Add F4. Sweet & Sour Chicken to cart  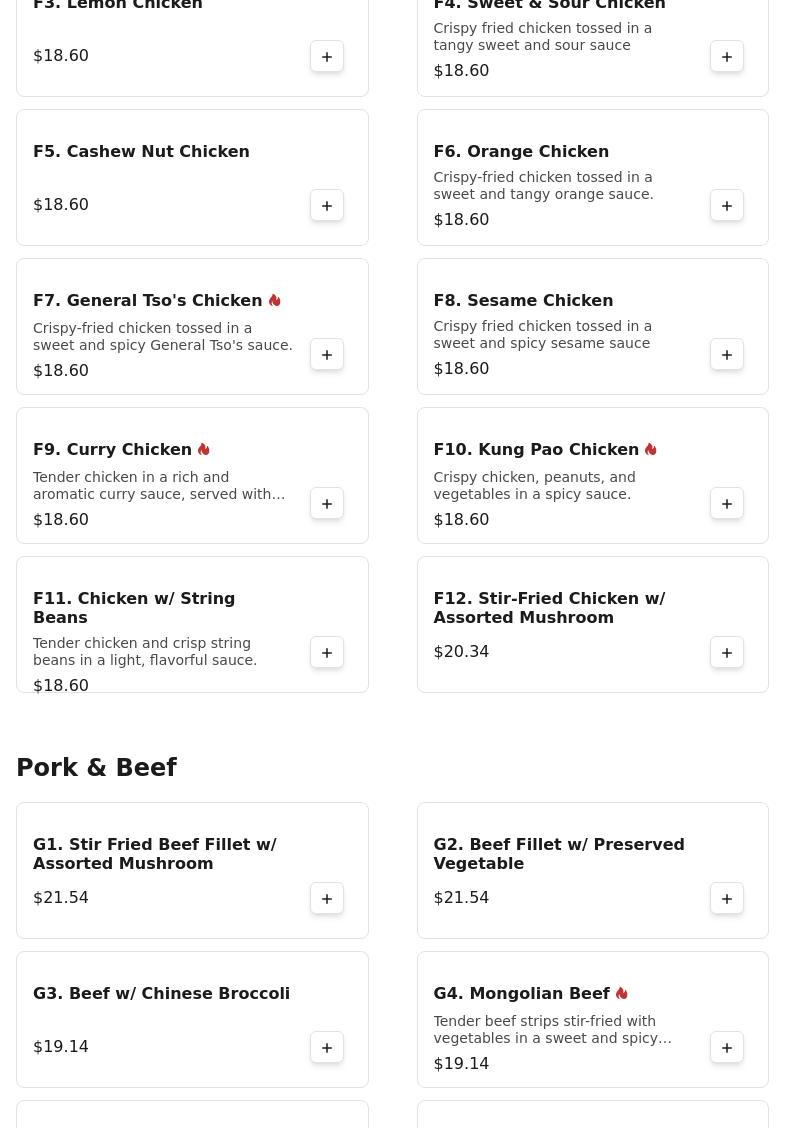tap(727, 57)
